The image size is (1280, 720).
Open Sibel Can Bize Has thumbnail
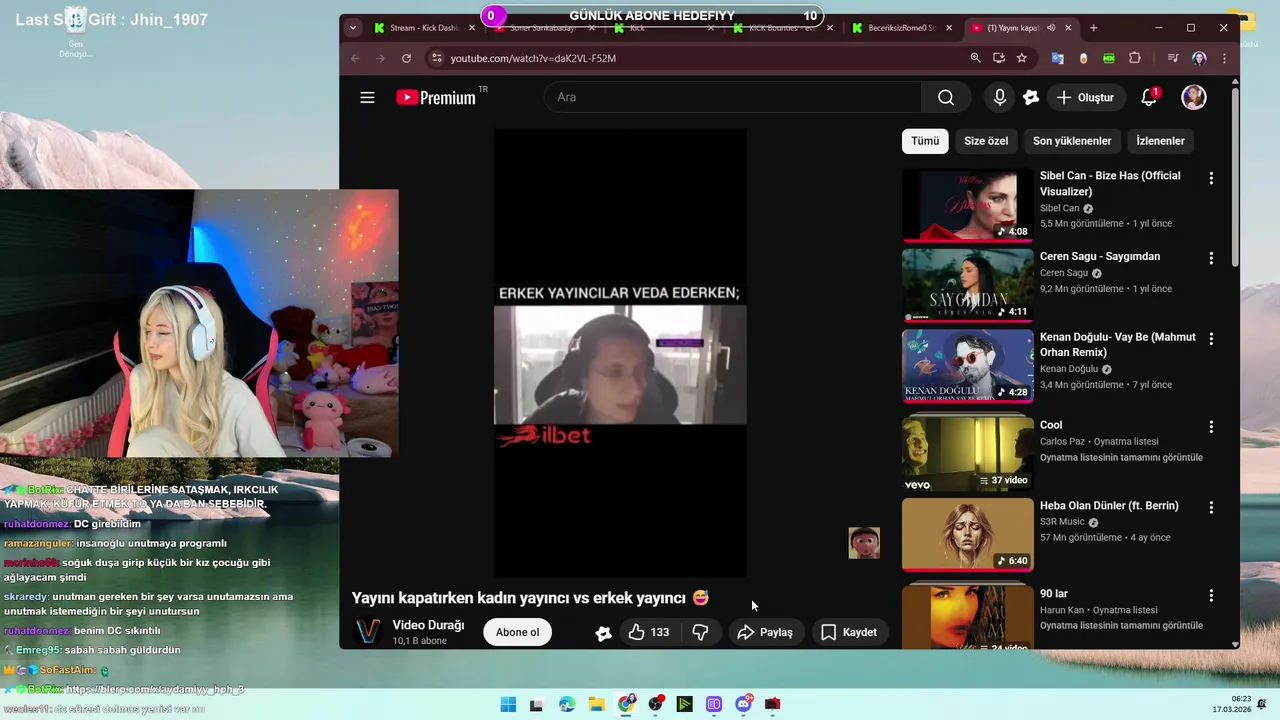(x=967, y=205)
